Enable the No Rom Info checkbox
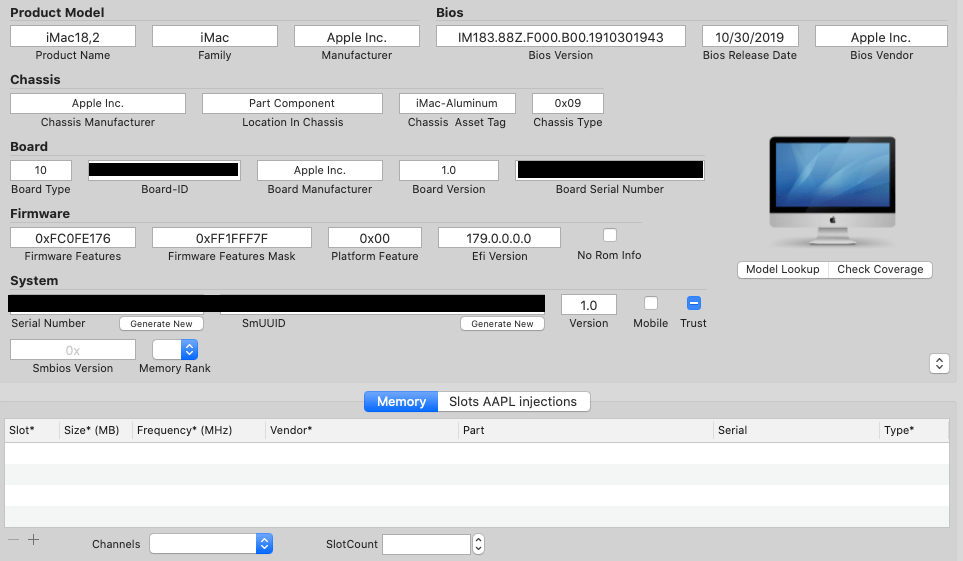 pos(610,235)
